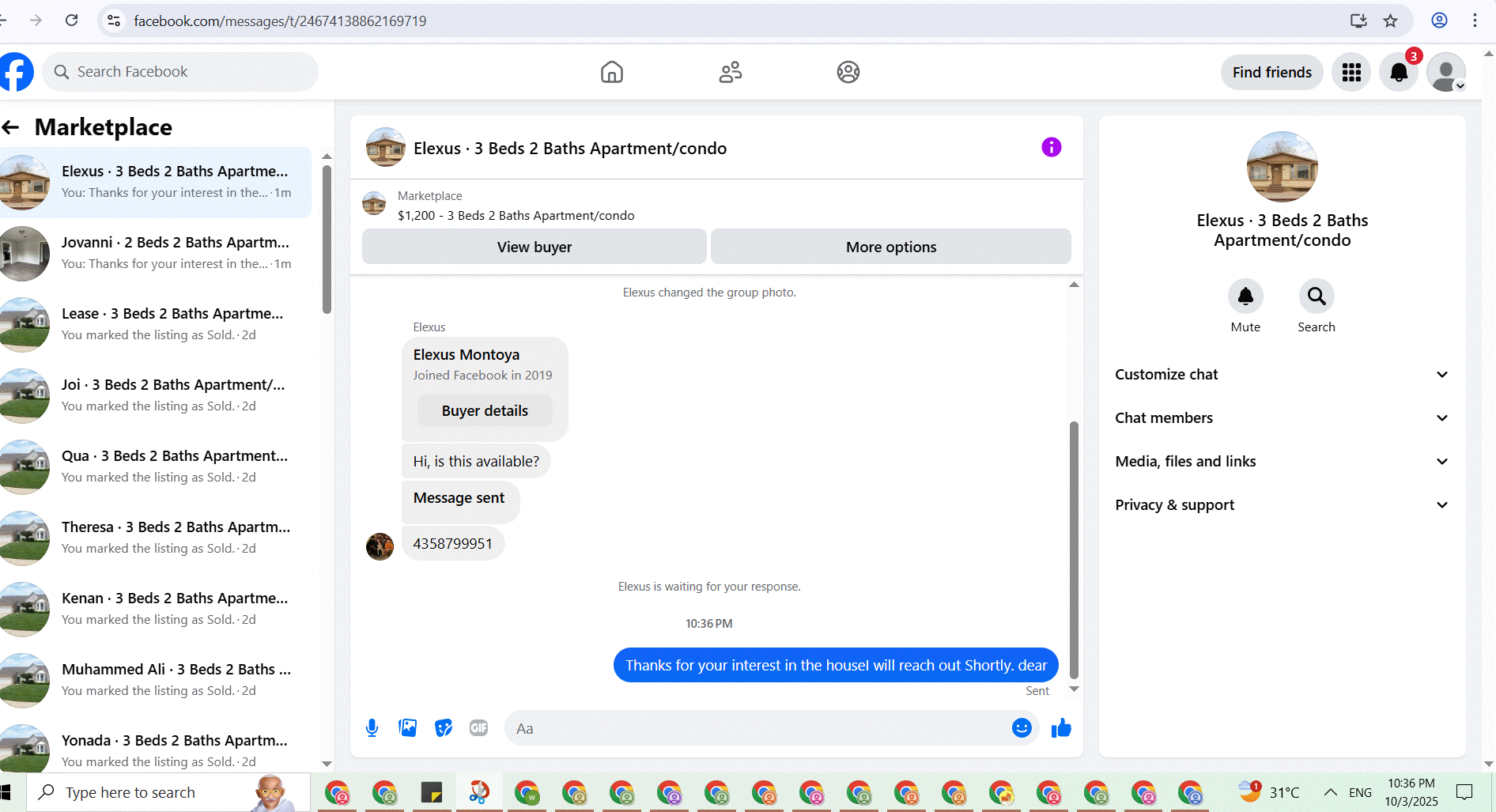Open the Kenan conversation
The height and width of the screenshot is (812, 1496).
[x=156, y=610]
